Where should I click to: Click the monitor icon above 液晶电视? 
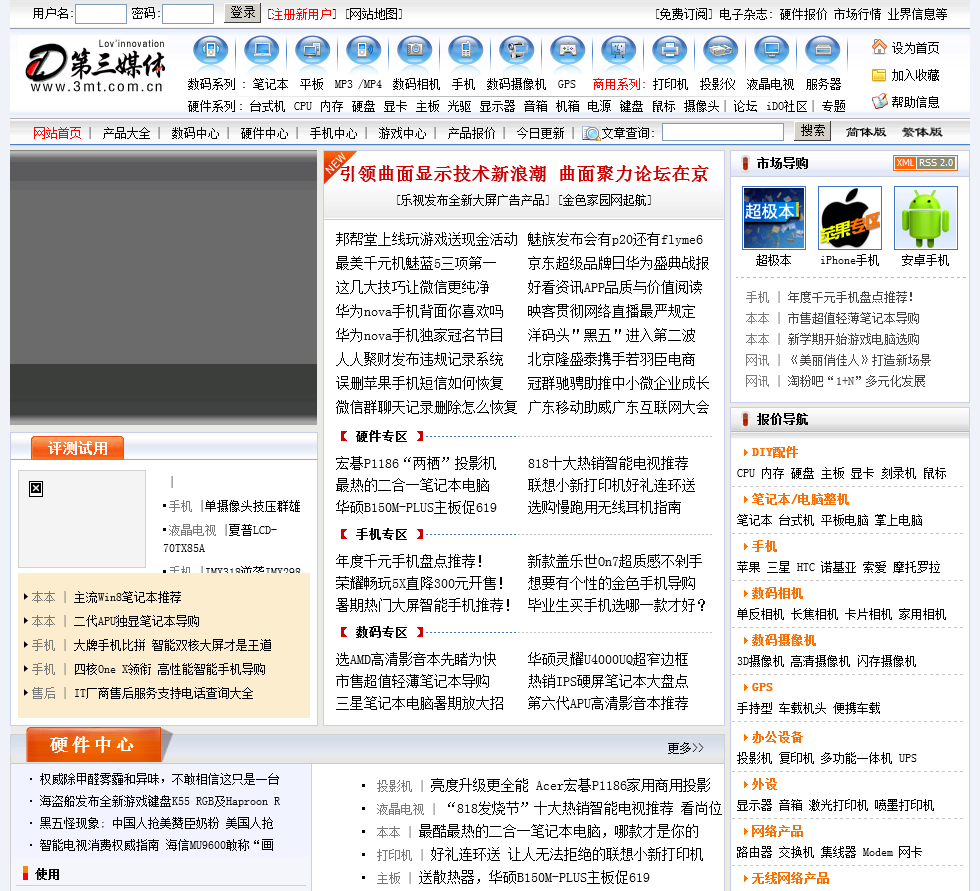tap(772, 51)
